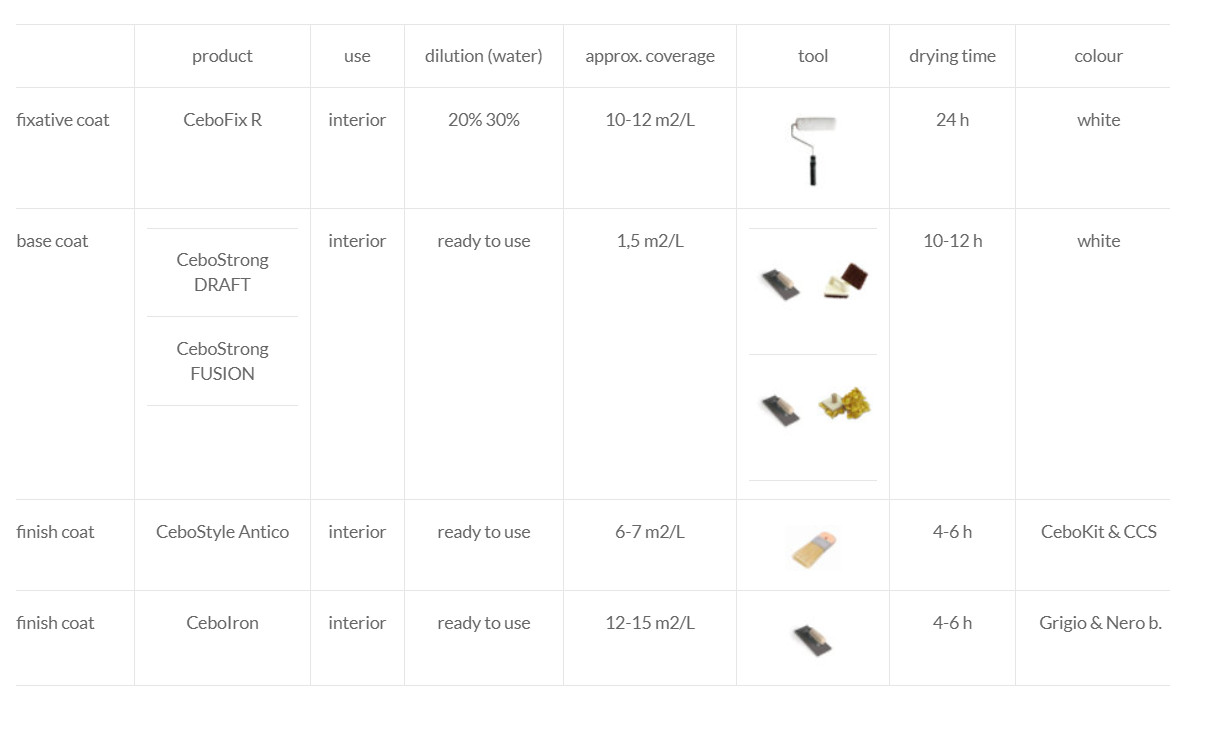Click the gold leaf tool icon
The height and width of the screenshot is (741, 1213).
click(x=844, y=404)
